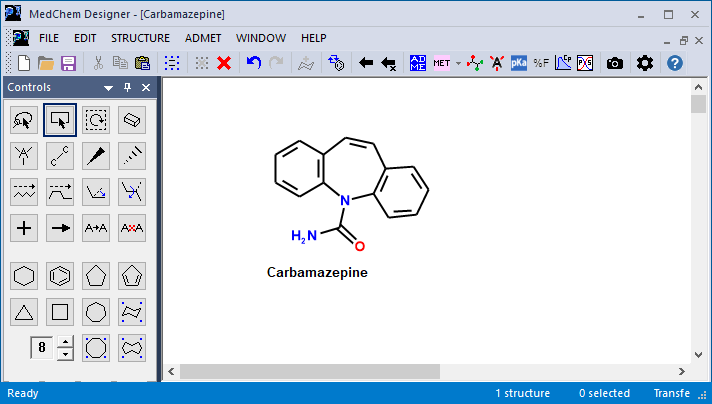This screenshot has height=404, width=712.
Task: Select the A→A atom mapping tool
Action: pos(96,228)
